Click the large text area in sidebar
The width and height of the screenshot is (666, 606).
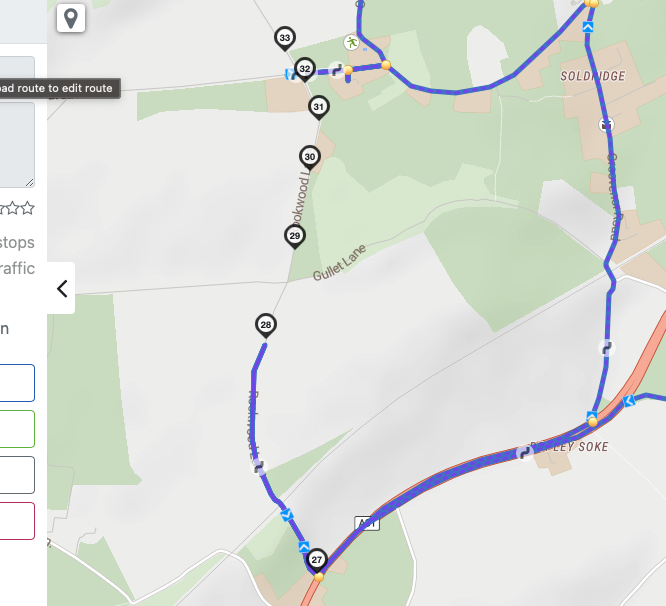[x=17, y=144]
